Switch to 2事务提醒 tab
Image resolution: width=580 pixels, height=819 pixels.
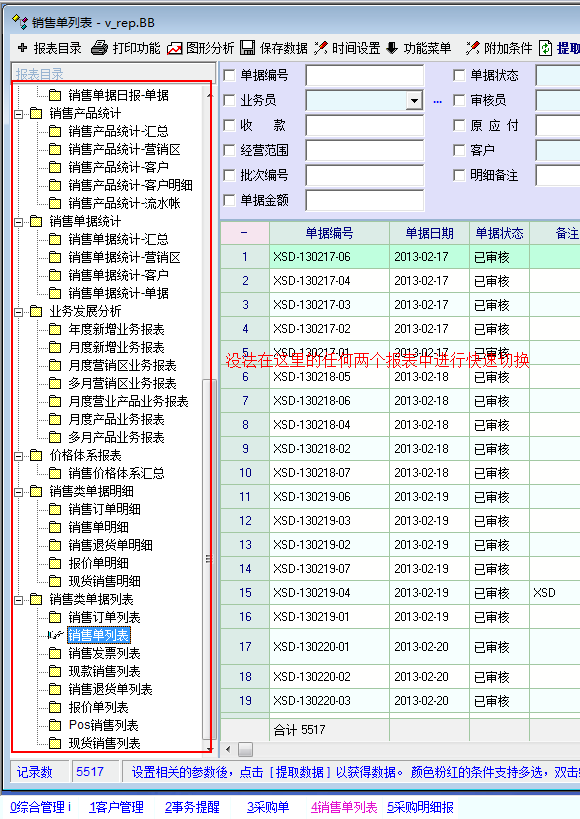(192, 807)
